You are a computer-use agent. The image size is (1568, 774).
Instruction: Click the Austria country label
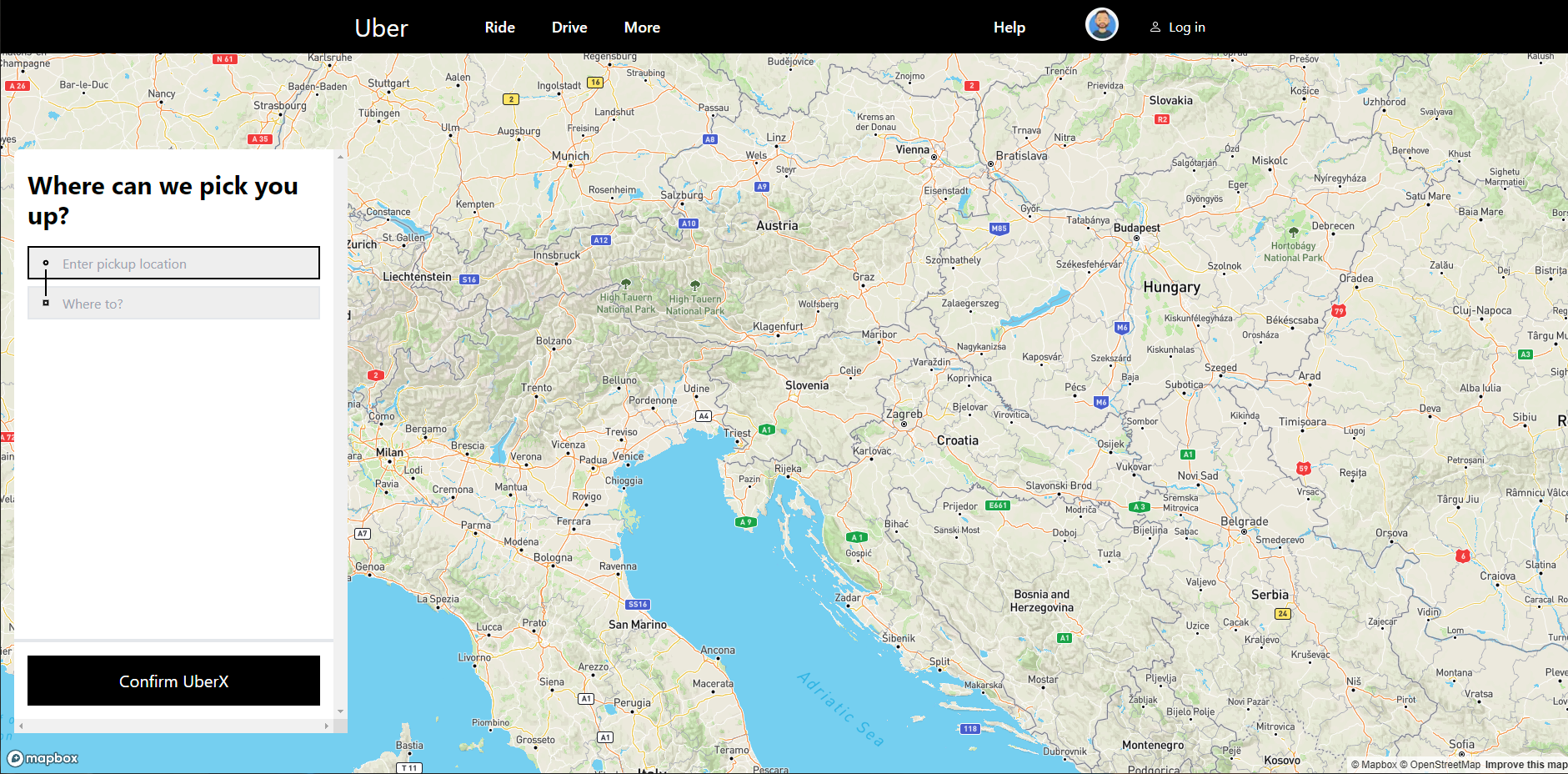(777, 226)
